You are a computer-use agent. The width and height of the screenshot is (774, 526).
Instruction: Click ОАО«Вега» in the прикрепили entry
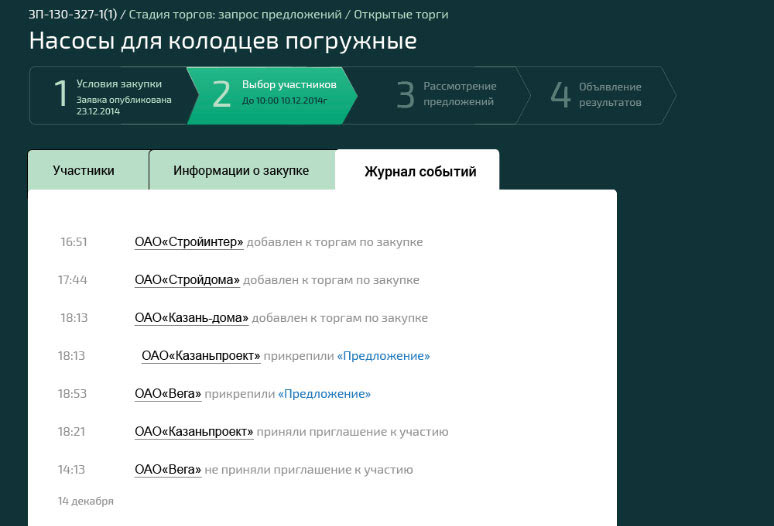pos(168,394)
